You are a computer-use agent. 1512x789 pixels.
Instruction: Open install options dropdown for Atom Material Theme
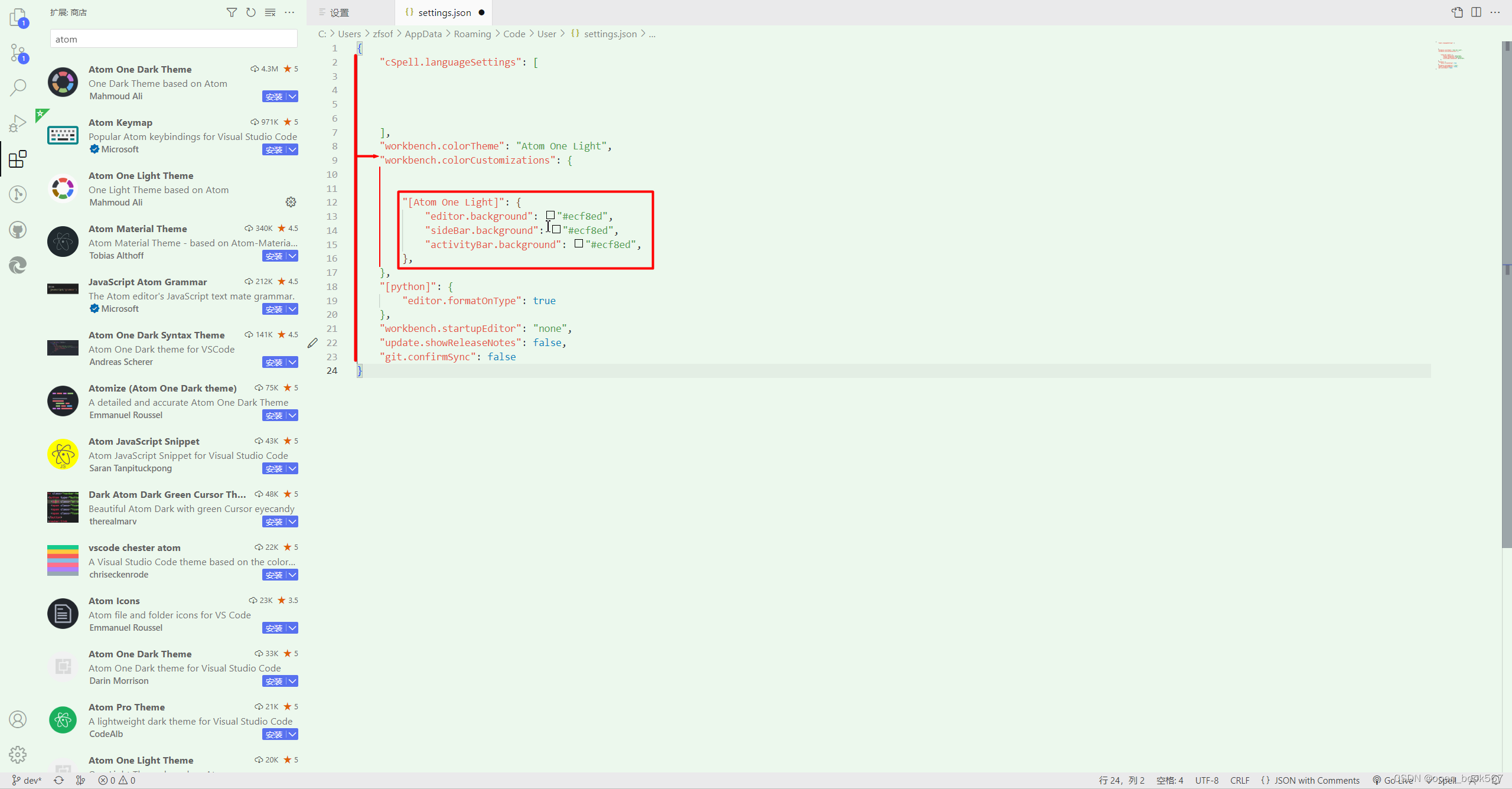tap(292, 256)
